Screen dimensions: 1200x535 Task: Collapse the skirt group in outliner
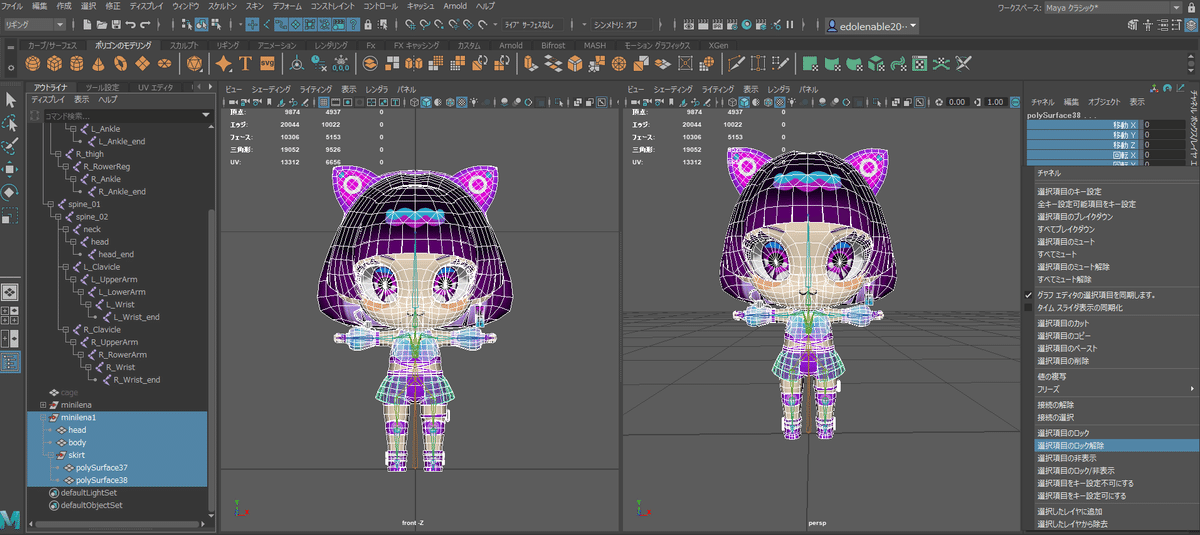point(51,455)
